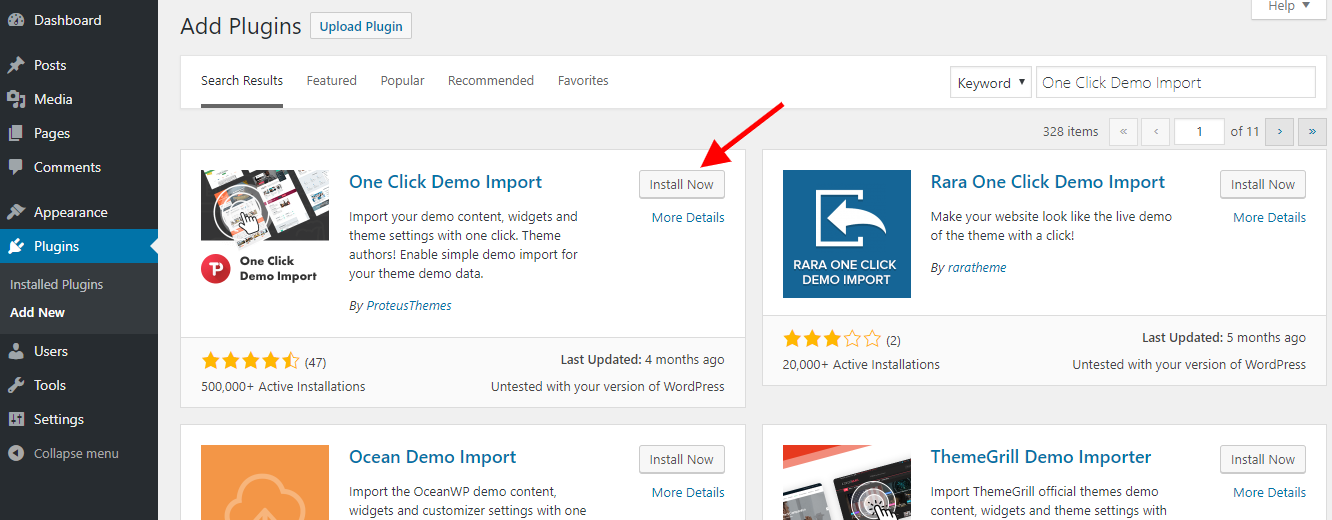1332x520 pixels.
Task: Click the Posts pushpin icon
Action: 16,65
